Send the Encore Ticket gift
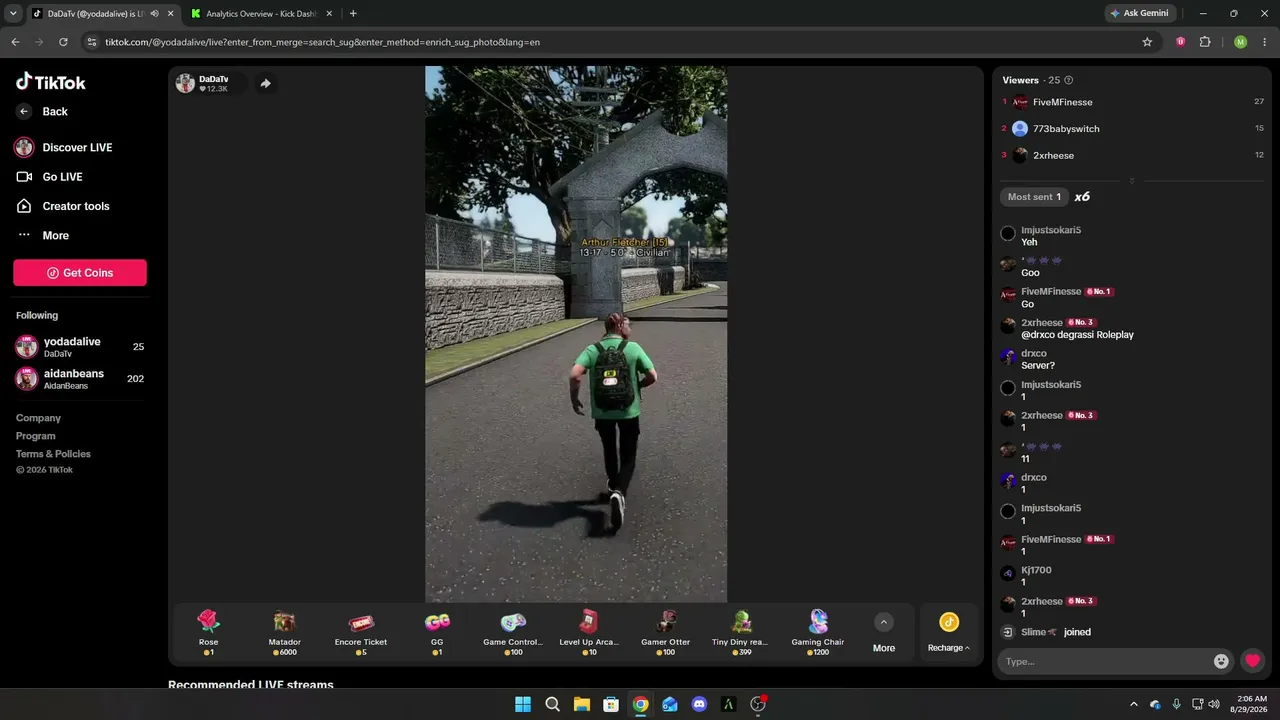Screen dimensions: 1280x720 click(x=361, y=633)
